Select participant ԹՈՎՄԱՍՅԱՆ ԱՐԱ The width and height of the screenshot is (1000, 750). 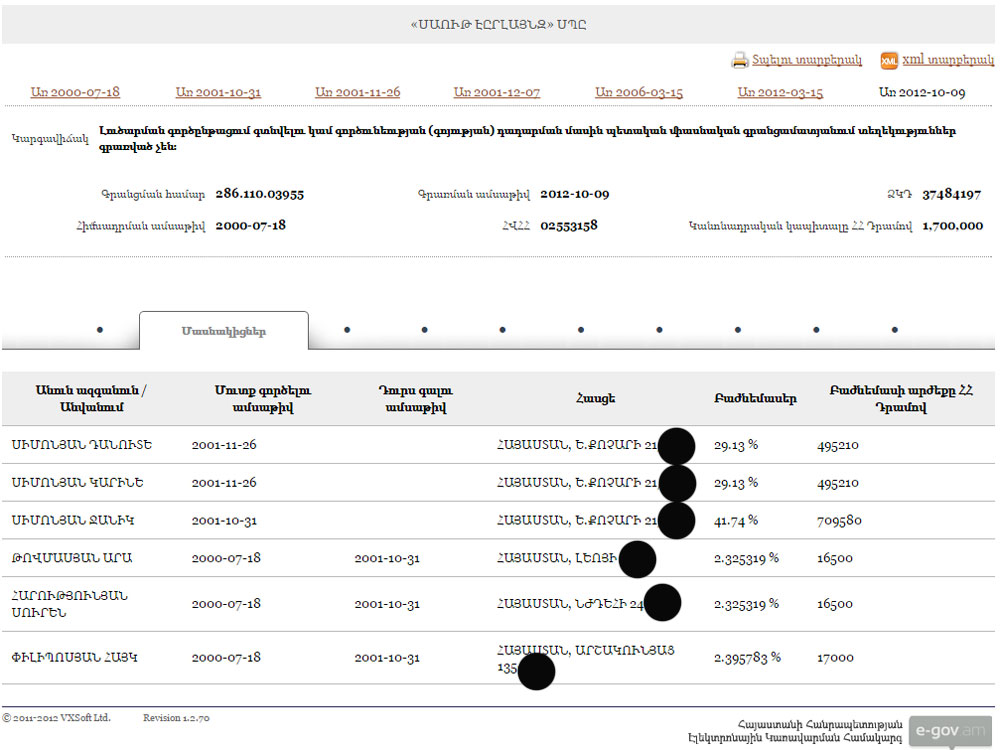[71, 557]
